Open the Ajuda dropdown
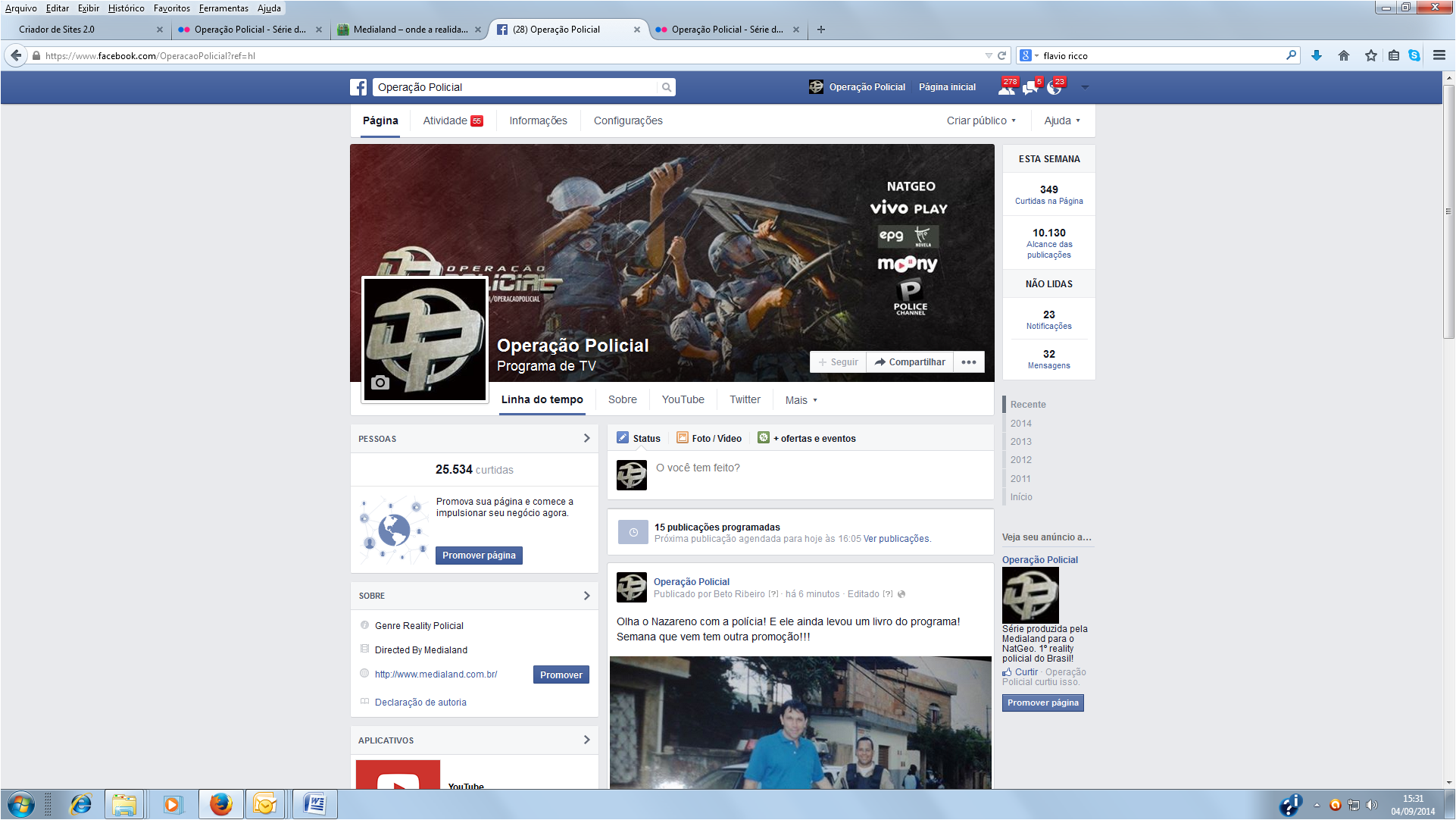This screenshot has width=1456, height=820. (1062, 120)
